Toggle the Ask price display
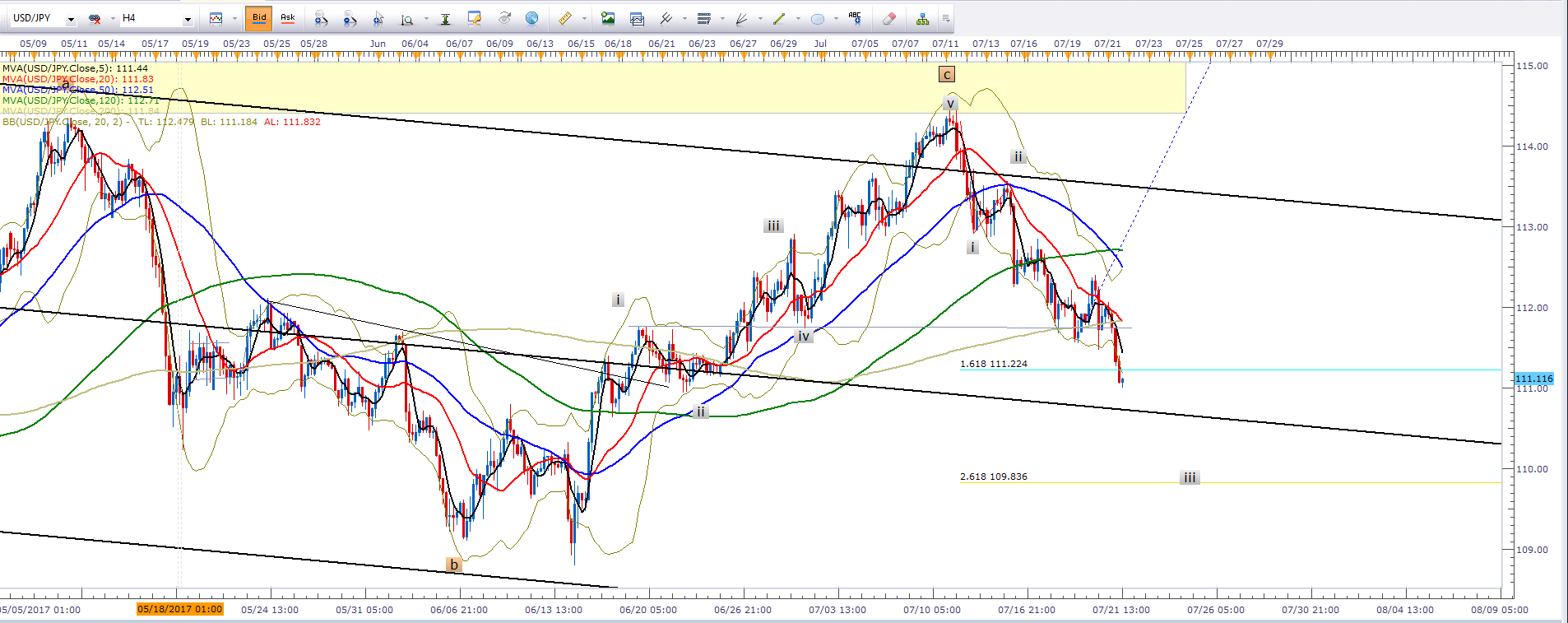 click(287, 17)
